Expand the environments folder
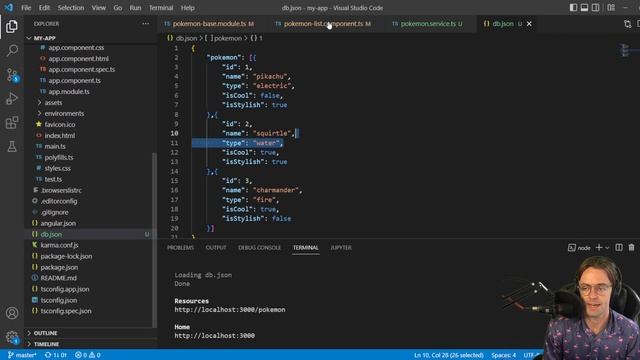 (x=64, y=113)
